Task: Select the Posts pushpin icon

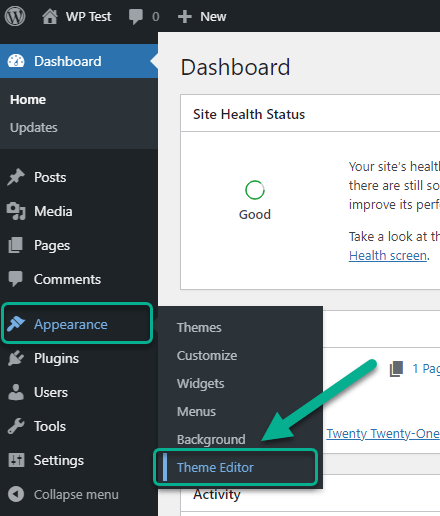Action: coord(16,177)
